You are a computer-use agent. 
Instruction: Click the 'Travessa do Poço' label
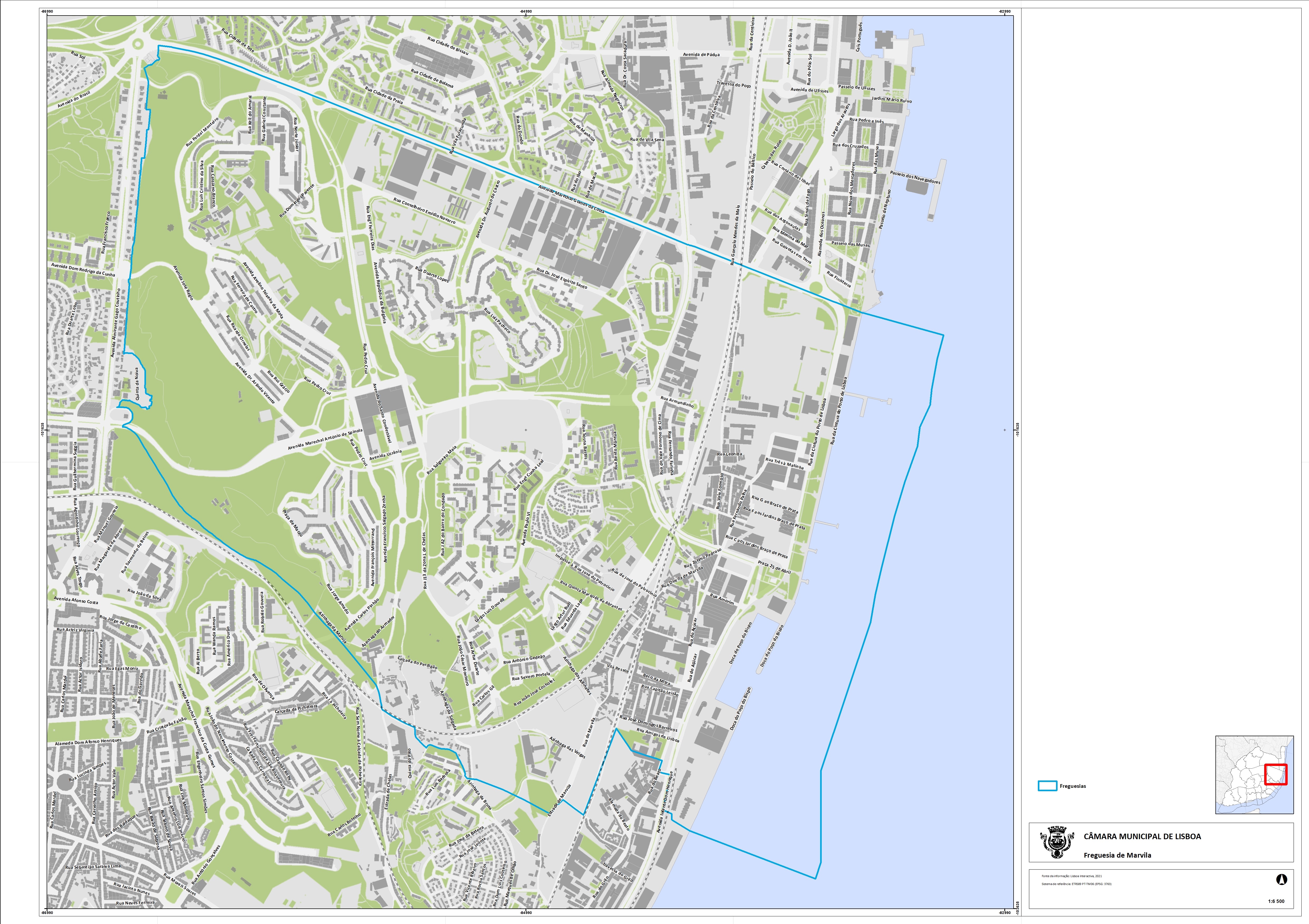[733, 84]
